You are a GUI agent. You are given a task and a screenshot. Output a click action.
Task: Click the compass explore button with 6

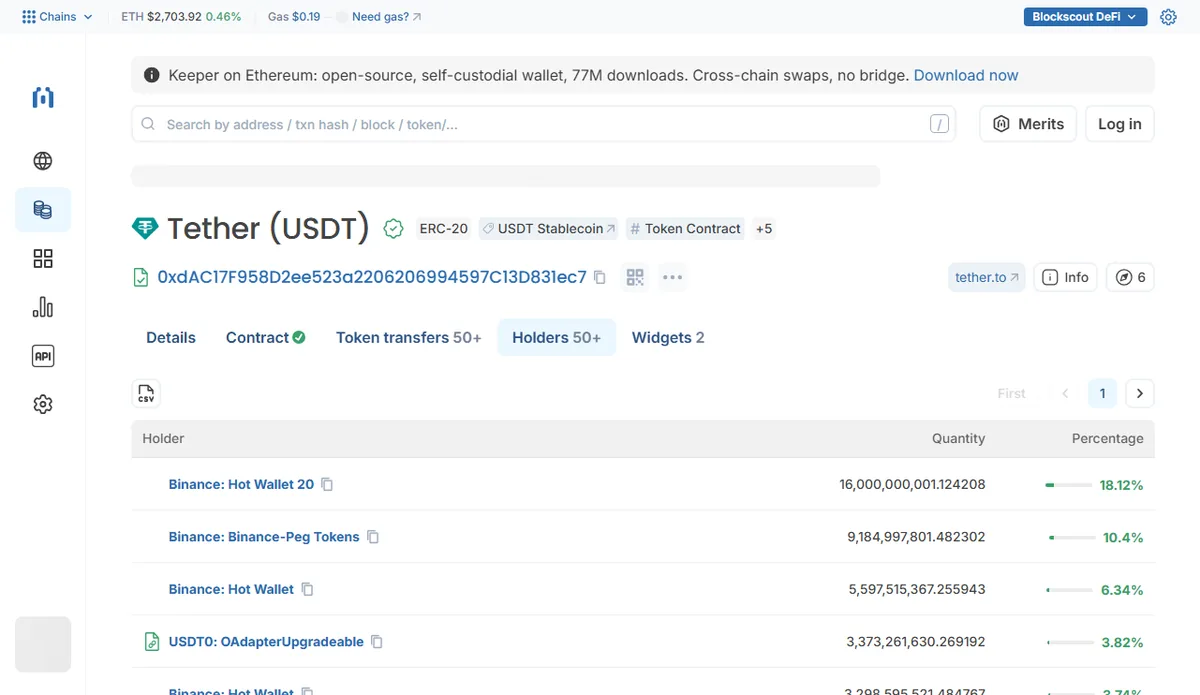coord(1130,277)
